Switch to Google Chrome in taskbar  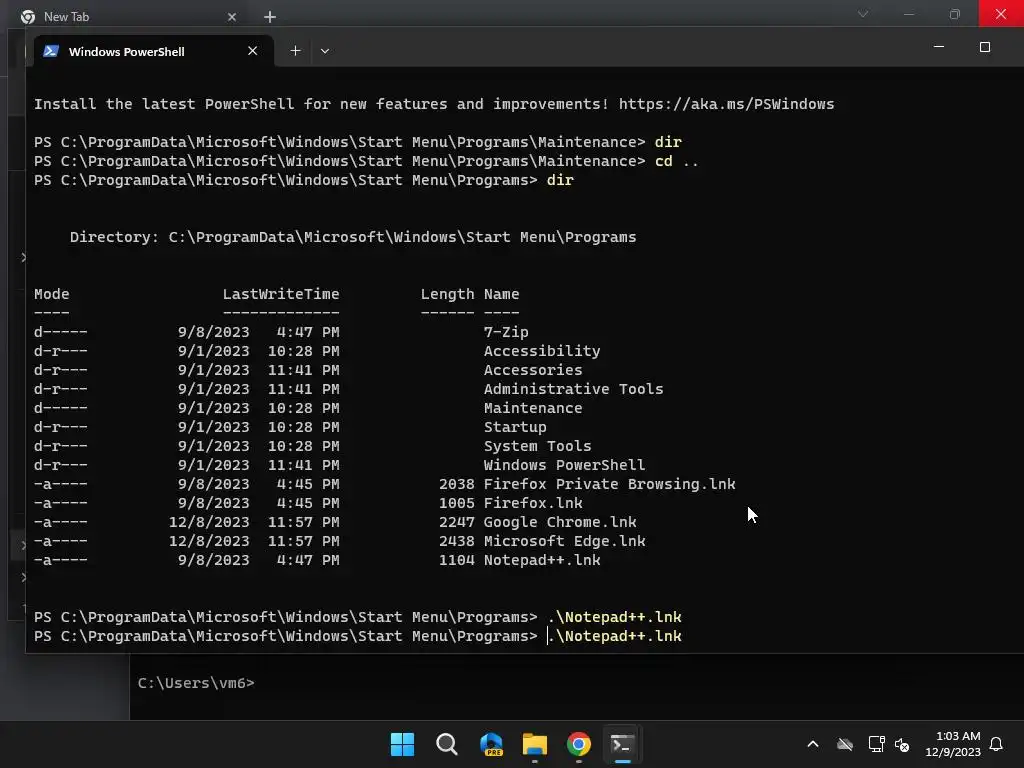pyautogui.click(x=579, y=744)
